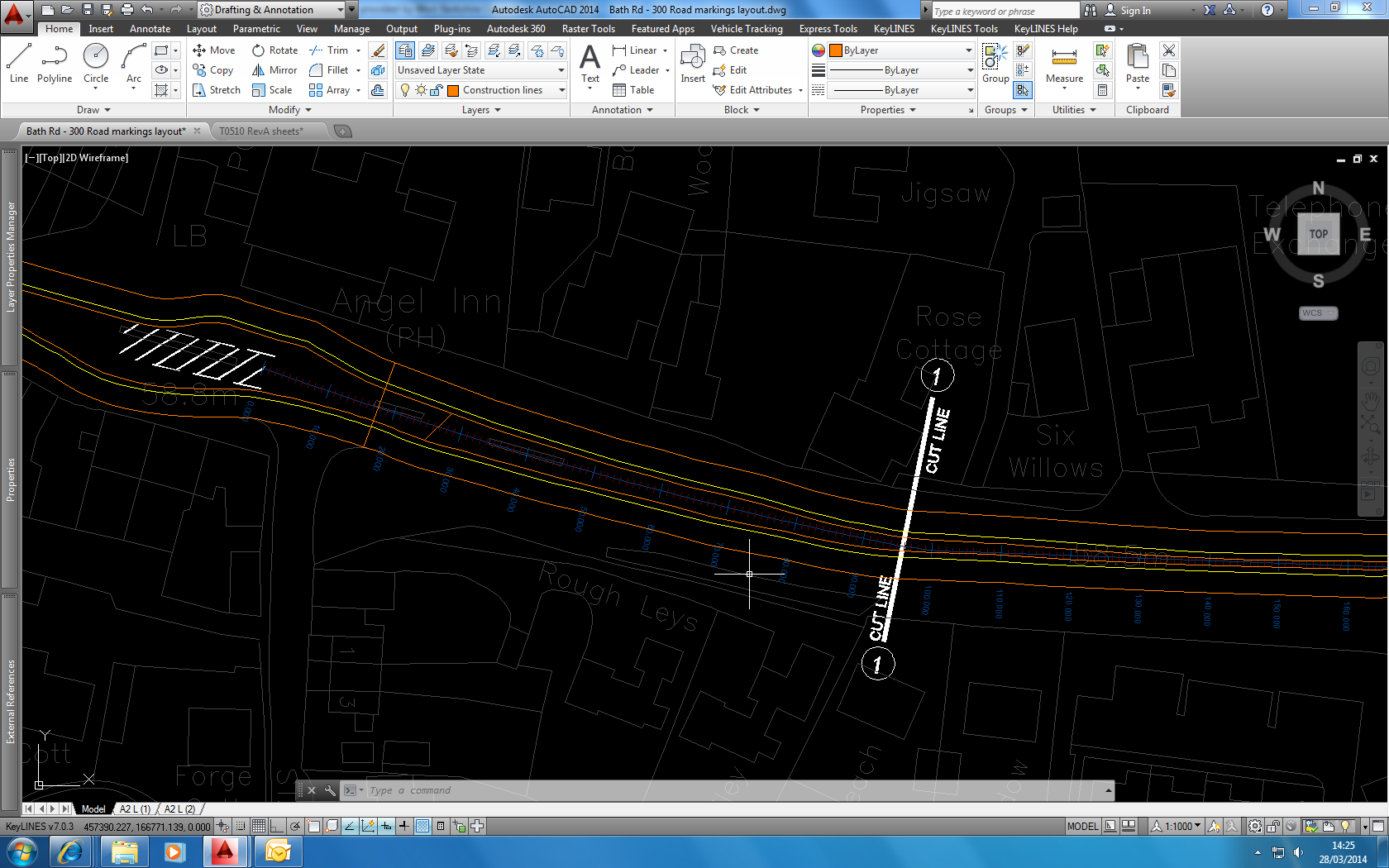Image resolution: width=1389 pixels, height=868 pixels.
Task: Click the Table annotation tool
Action: coord(633,90)
